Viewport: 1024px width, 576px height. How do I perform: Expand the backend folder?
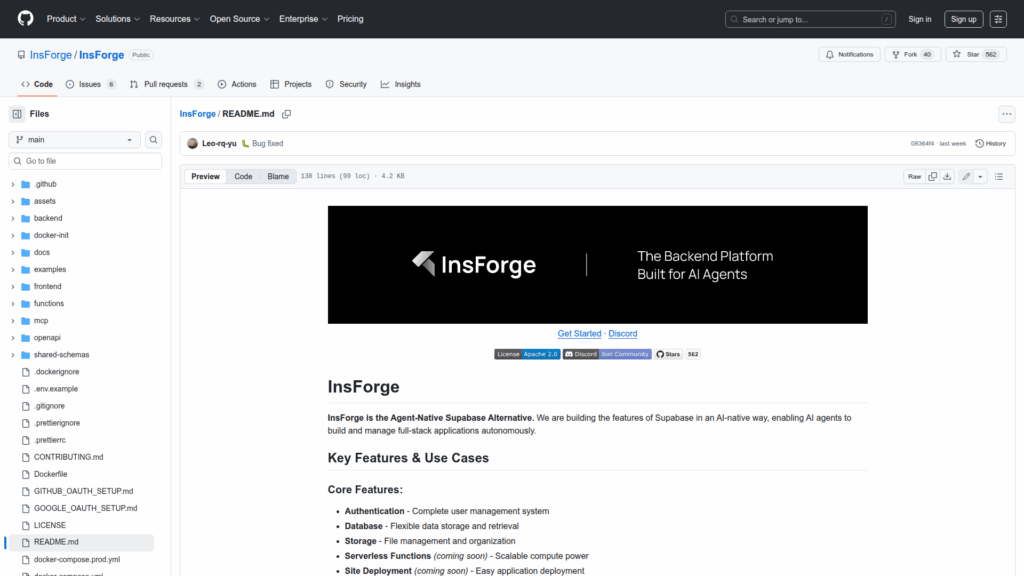coord(47,218)
